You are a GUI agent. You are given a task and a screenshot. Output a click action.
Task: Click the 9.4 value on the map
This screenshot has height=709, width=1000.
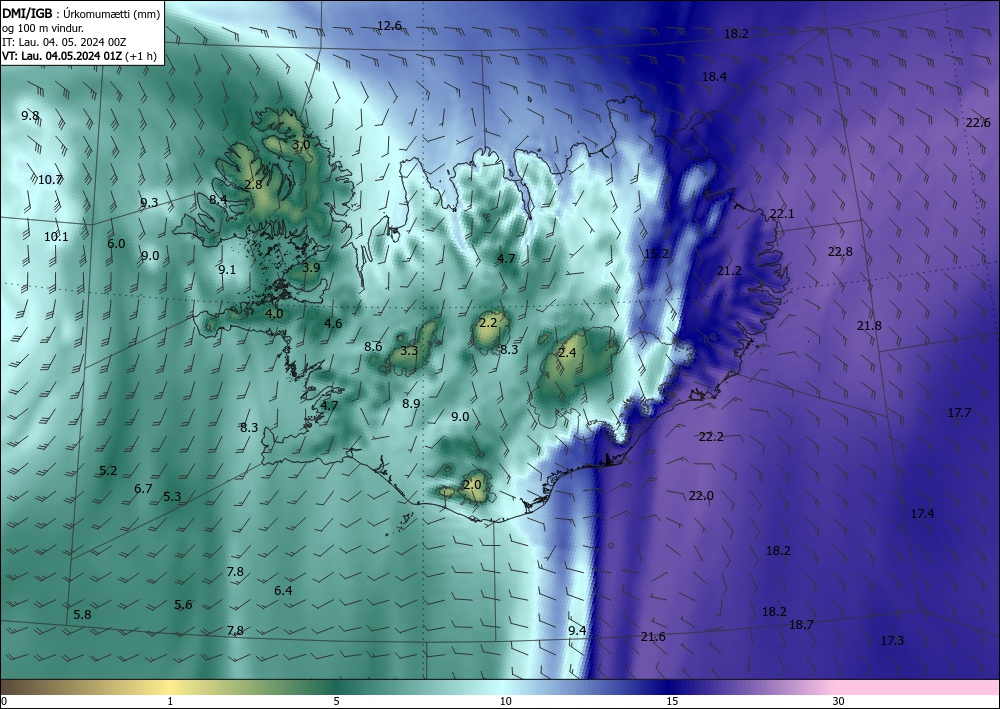tap(577, 631)
